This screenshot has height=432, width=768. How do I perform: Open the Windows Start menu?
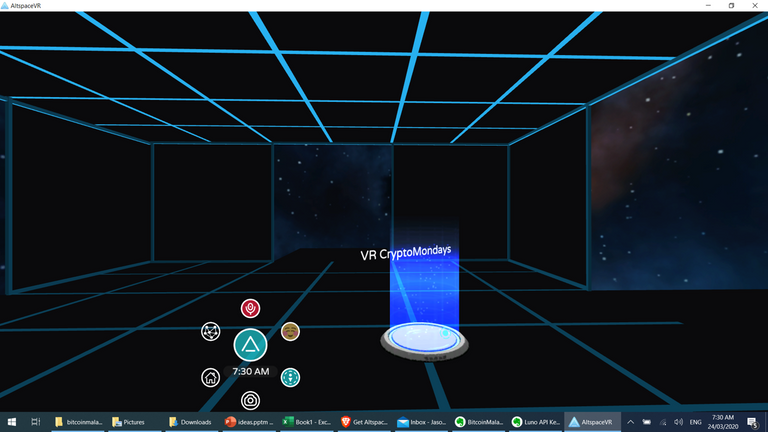click(x=12, y=422)
